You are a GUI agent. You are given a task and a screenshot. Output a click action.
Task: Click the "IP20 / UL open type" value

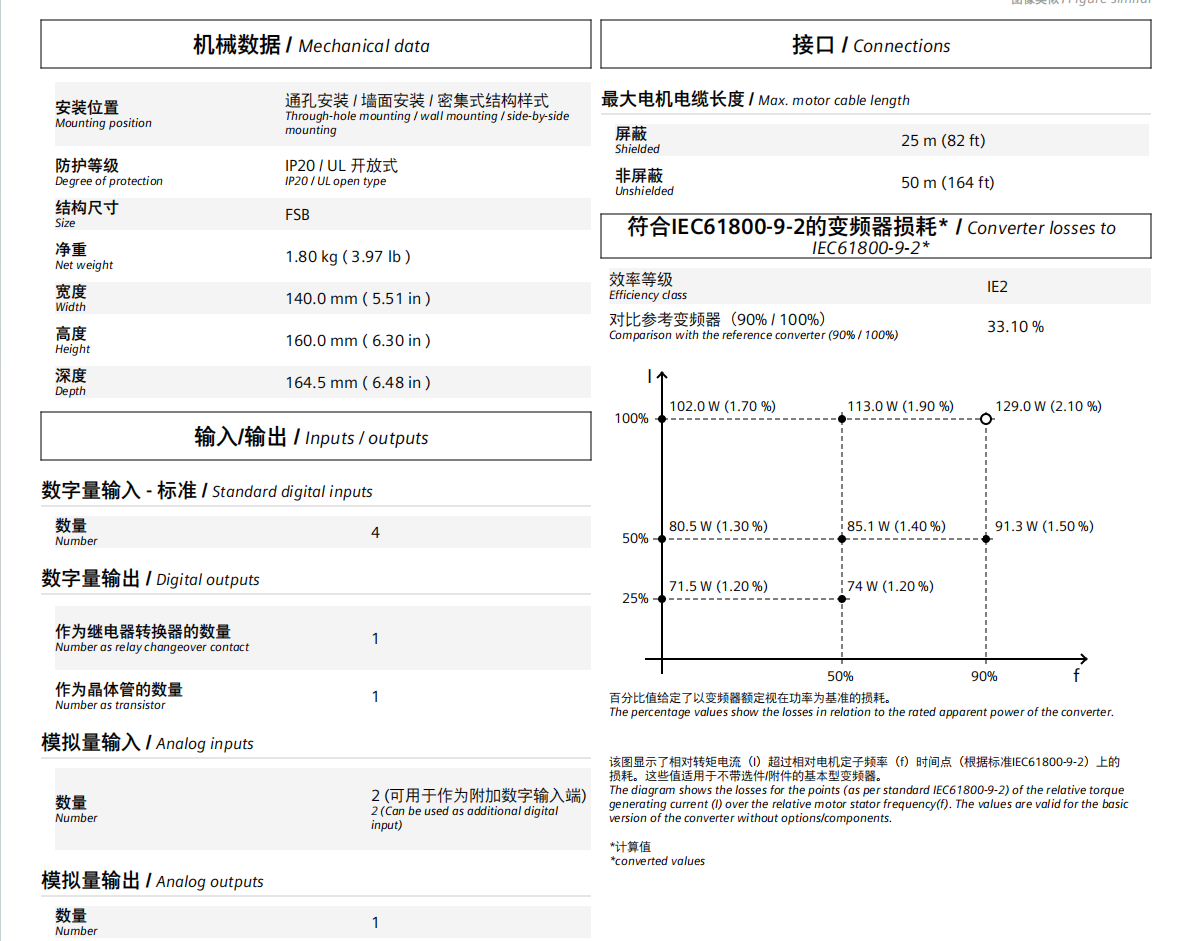[335, 181]
